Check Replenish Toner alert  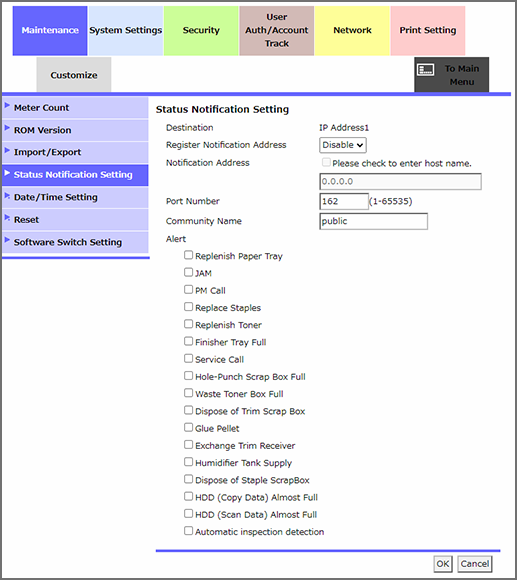[x=189, y=324]
